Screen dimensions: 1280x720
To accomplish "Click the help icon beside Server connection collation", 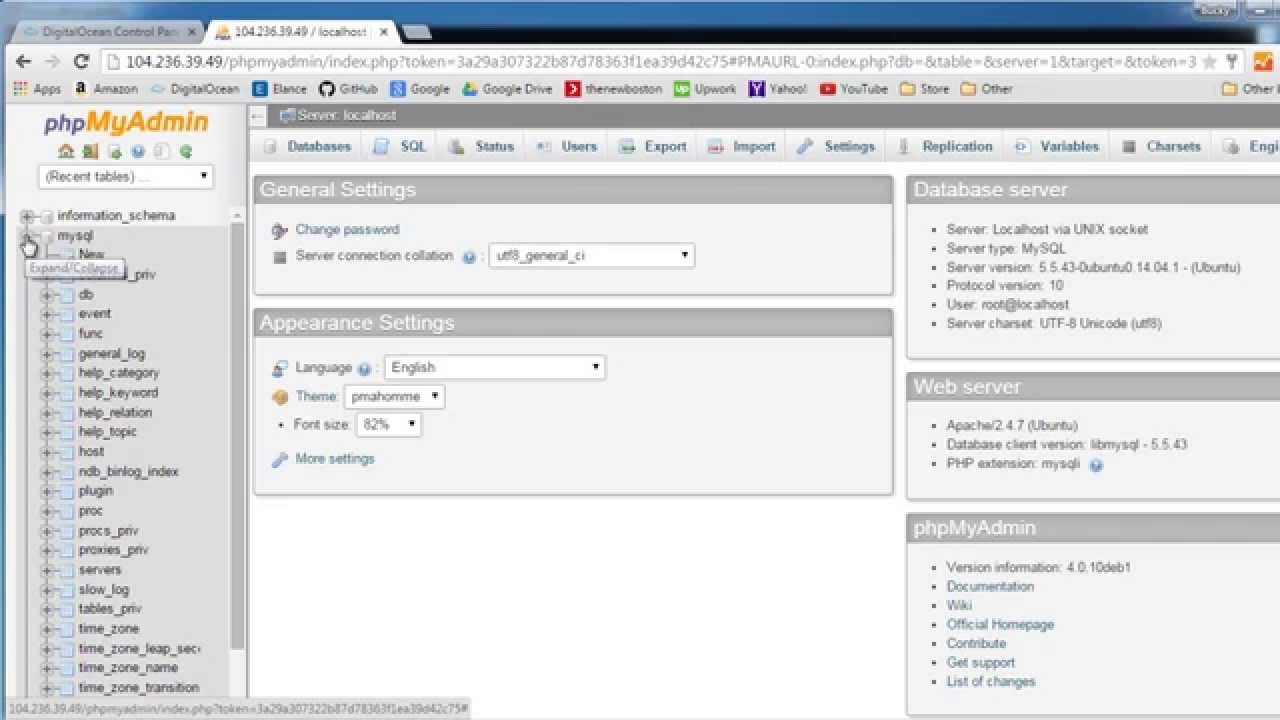I will tap(469, 257).
